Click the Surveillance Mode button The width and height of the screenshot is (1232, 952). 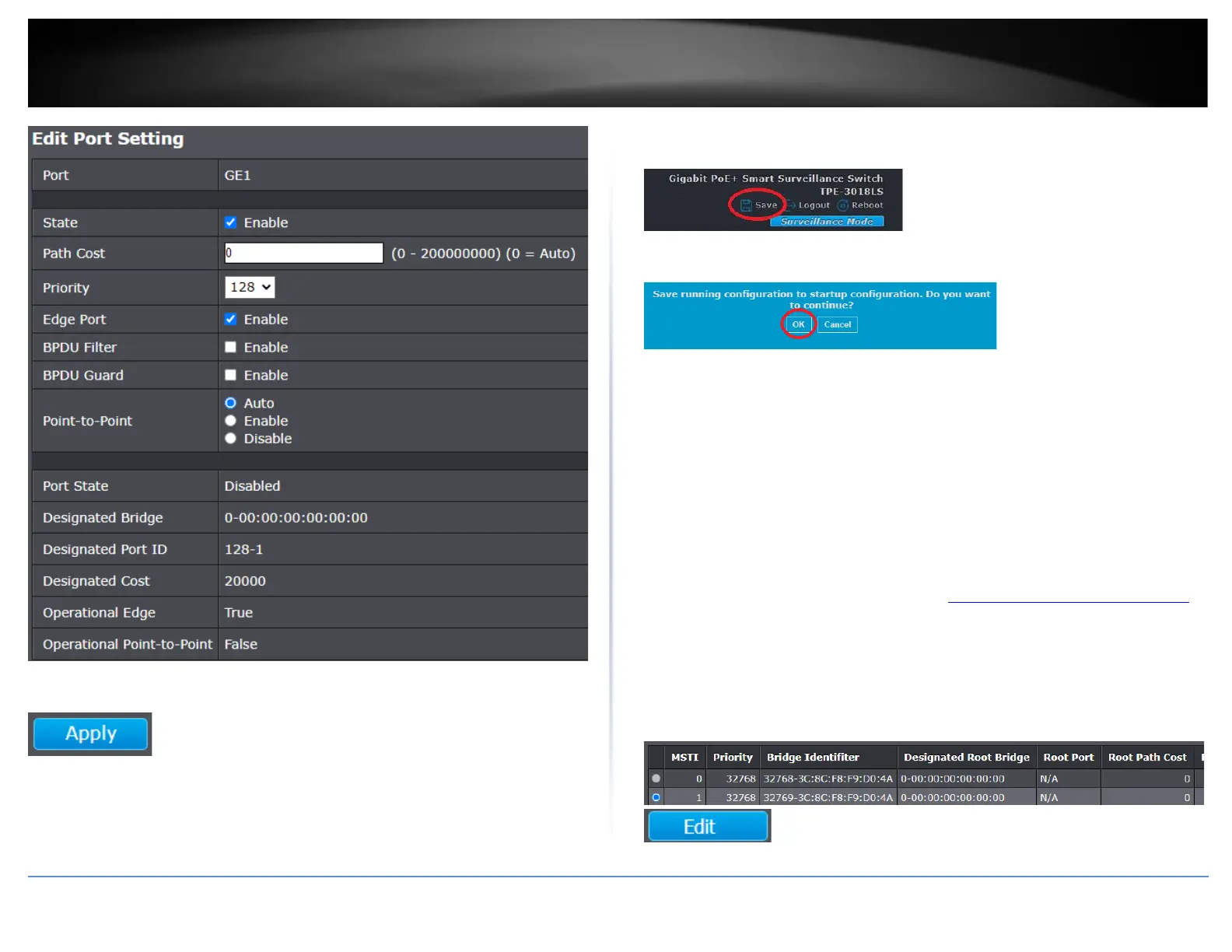(x=827, y=222)
